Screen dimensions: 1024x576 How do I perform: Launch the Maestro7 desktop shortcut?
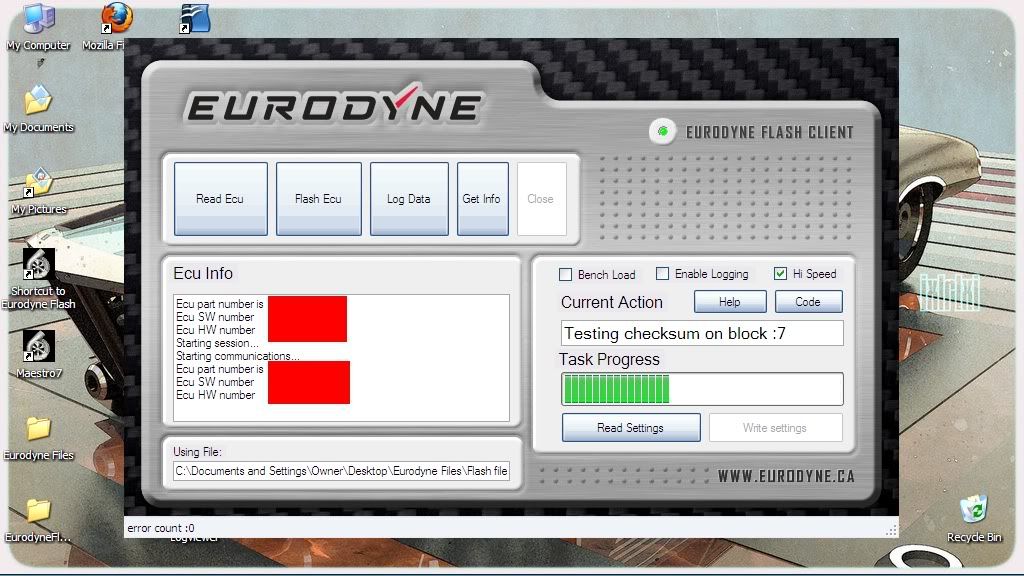point(39,346)
